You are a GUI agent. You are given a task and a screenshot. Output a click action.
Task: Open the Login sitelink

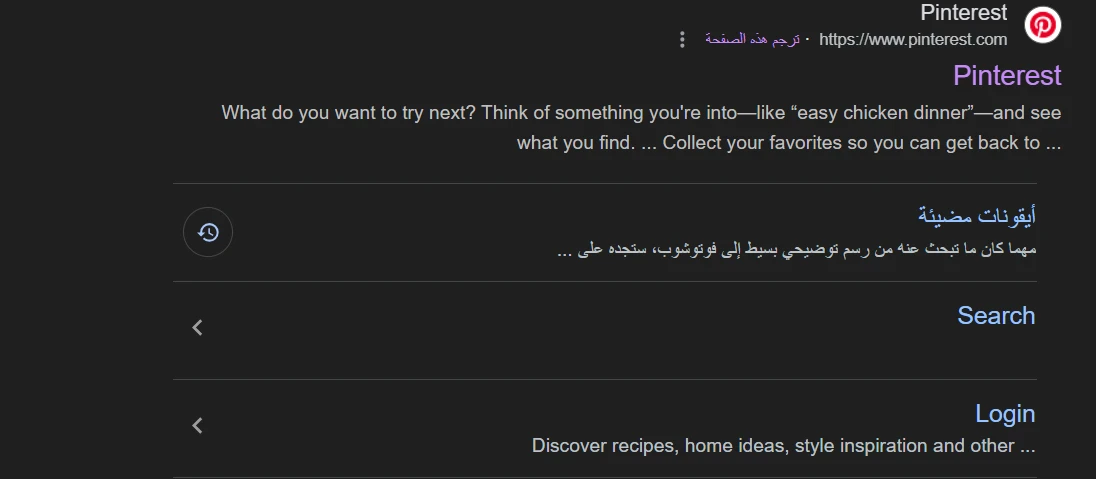pyautogui.click(x=1005, y=414)
